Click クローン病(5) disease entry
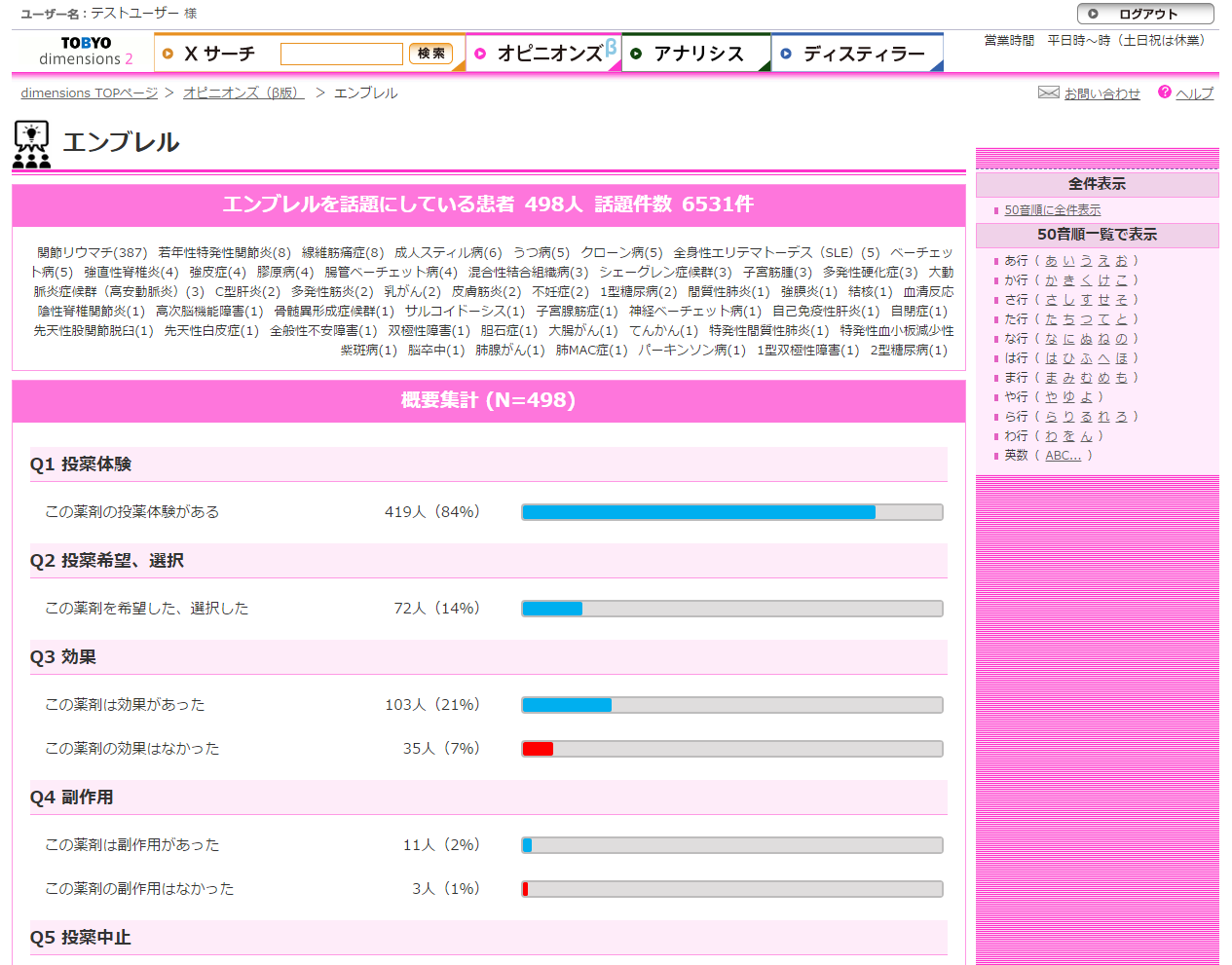 coord(621,253)
